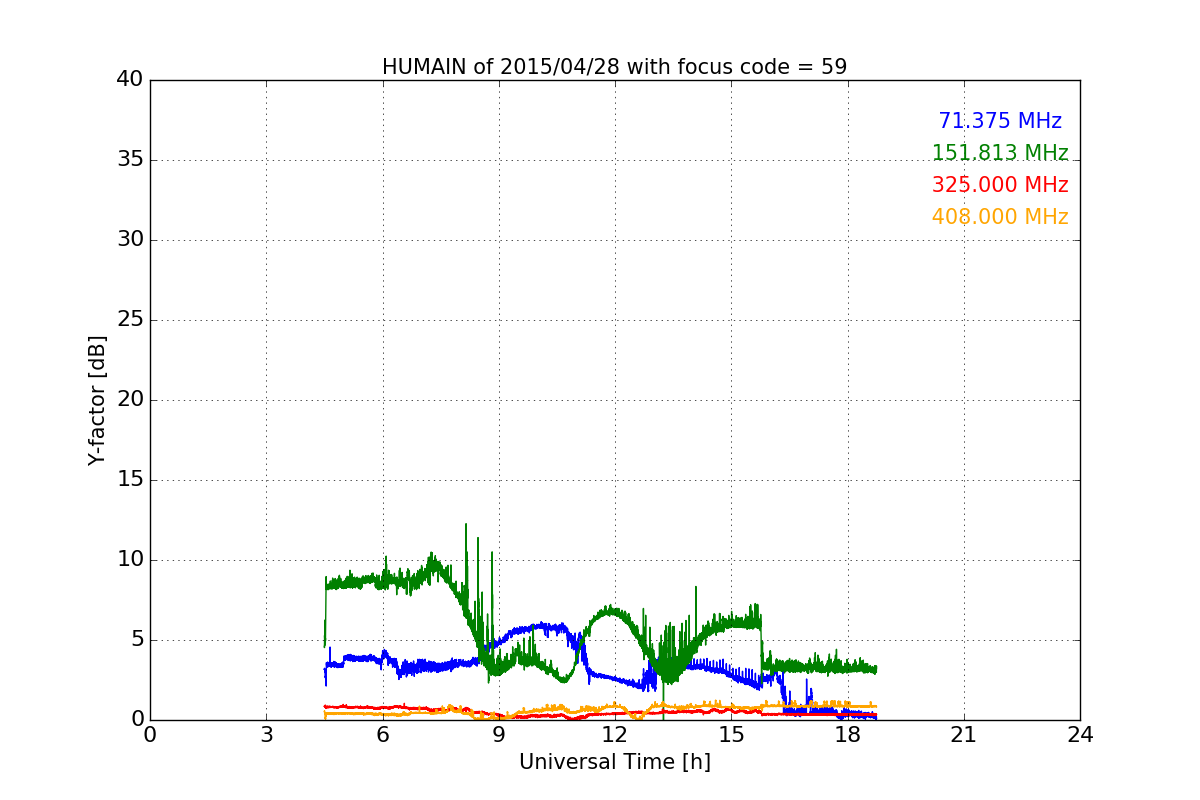Click the x-axis tick label 3
The width and height of the screenshot is (1200, 800).
[266, 735]
